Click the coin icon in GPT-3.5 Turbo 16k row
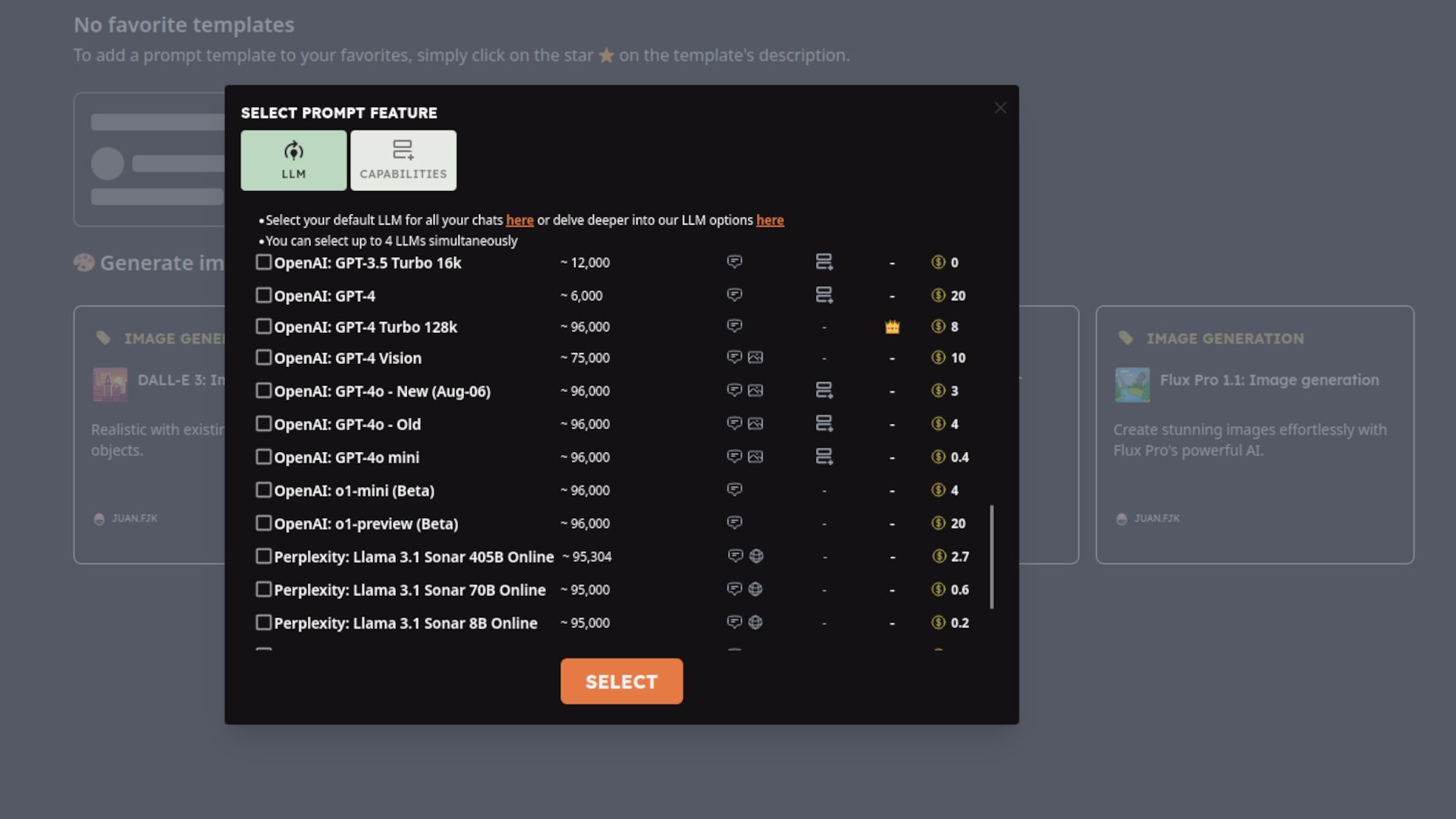Viewport: 1456px width, 819px height. click(x=938, y=262)
